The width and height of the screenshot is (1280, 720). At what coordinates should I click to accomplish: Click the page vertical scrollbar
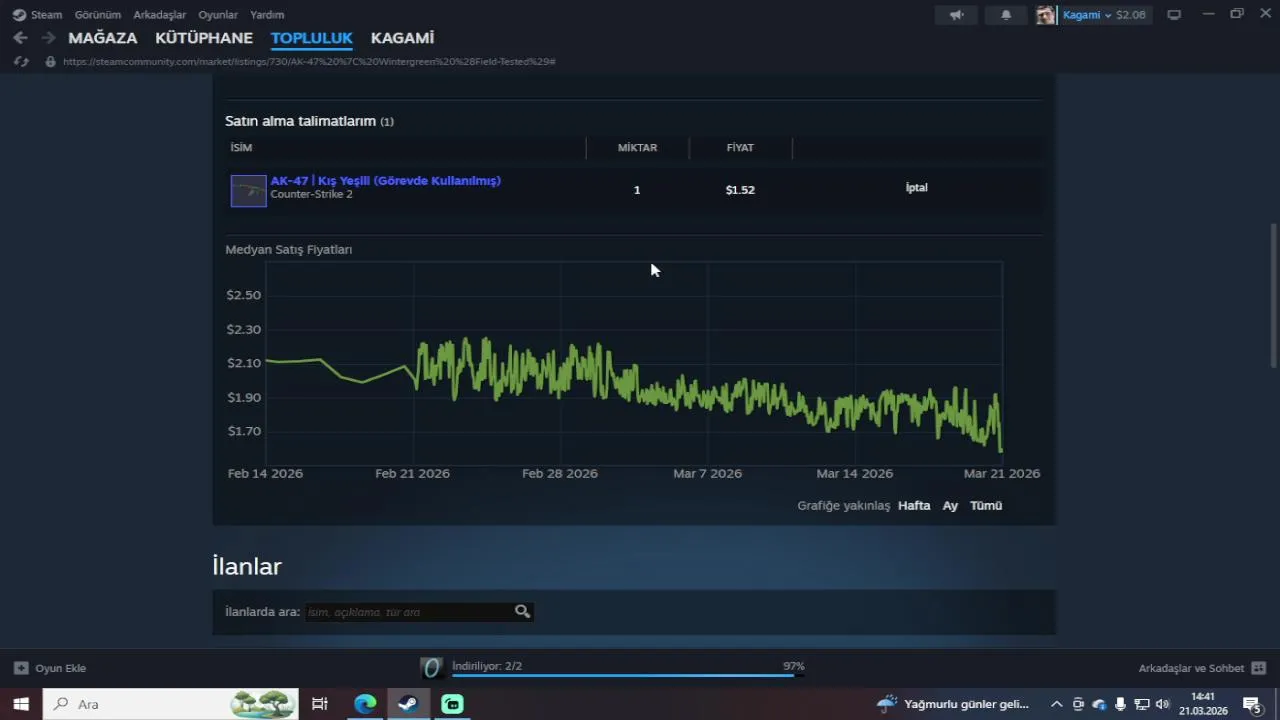1273,295
